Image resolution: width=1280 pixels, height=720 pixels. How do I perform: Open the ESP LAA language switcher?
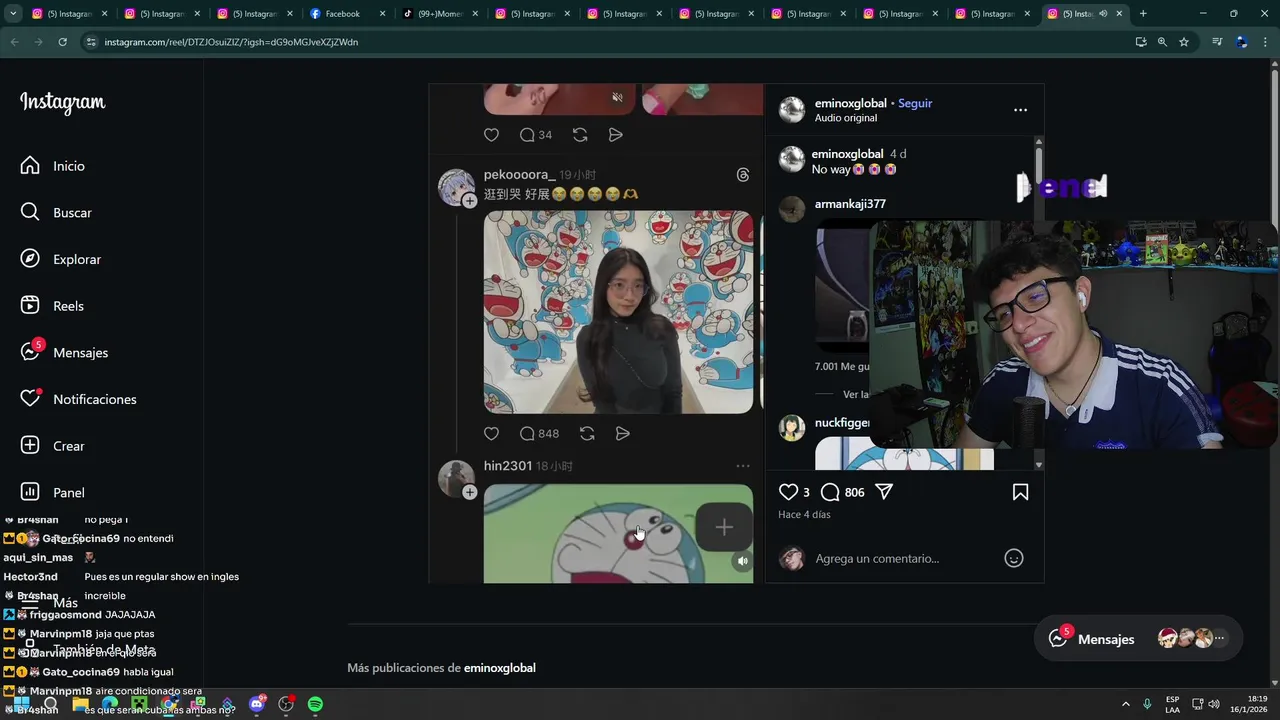coord(1172,704)
